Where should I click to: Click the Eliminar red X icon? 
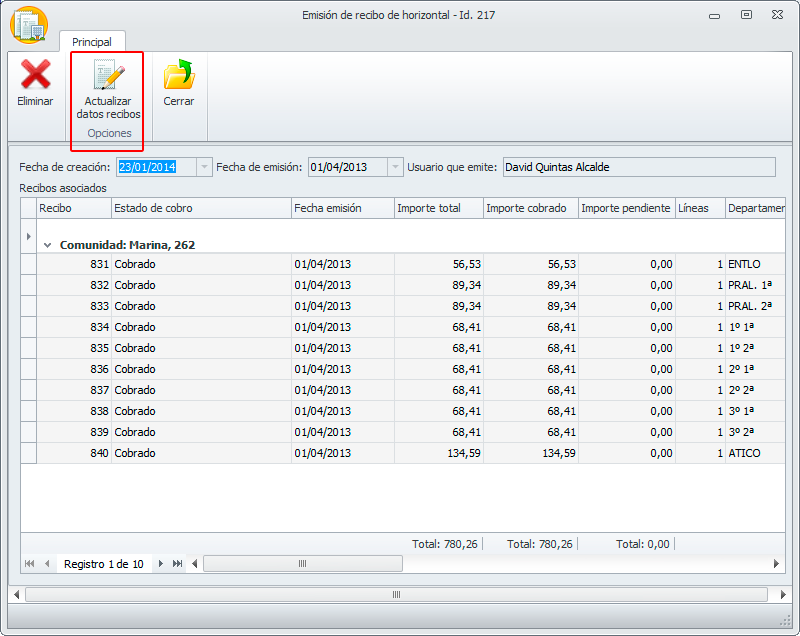(x=35, y=76)
